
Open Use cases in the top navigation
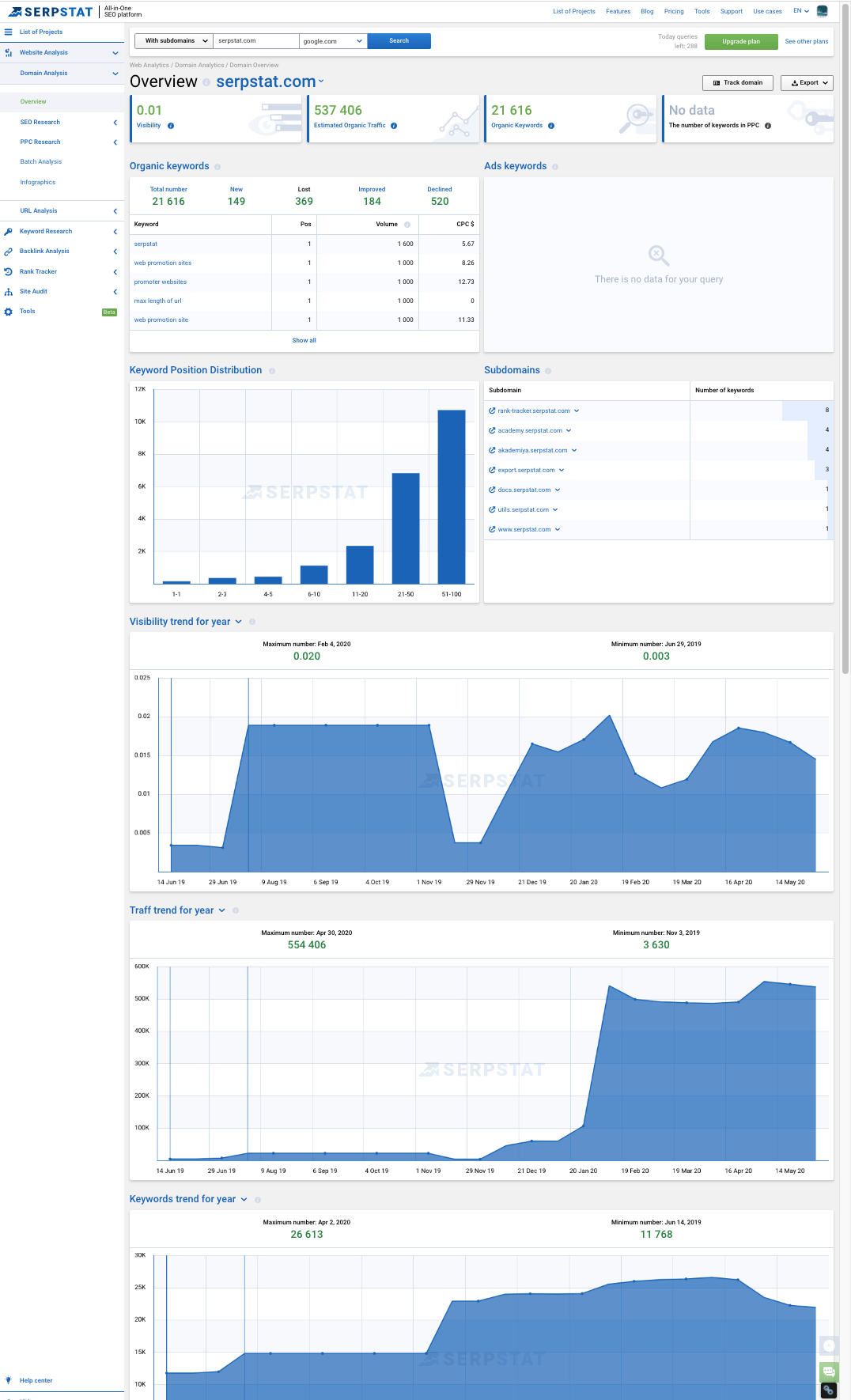767,12
